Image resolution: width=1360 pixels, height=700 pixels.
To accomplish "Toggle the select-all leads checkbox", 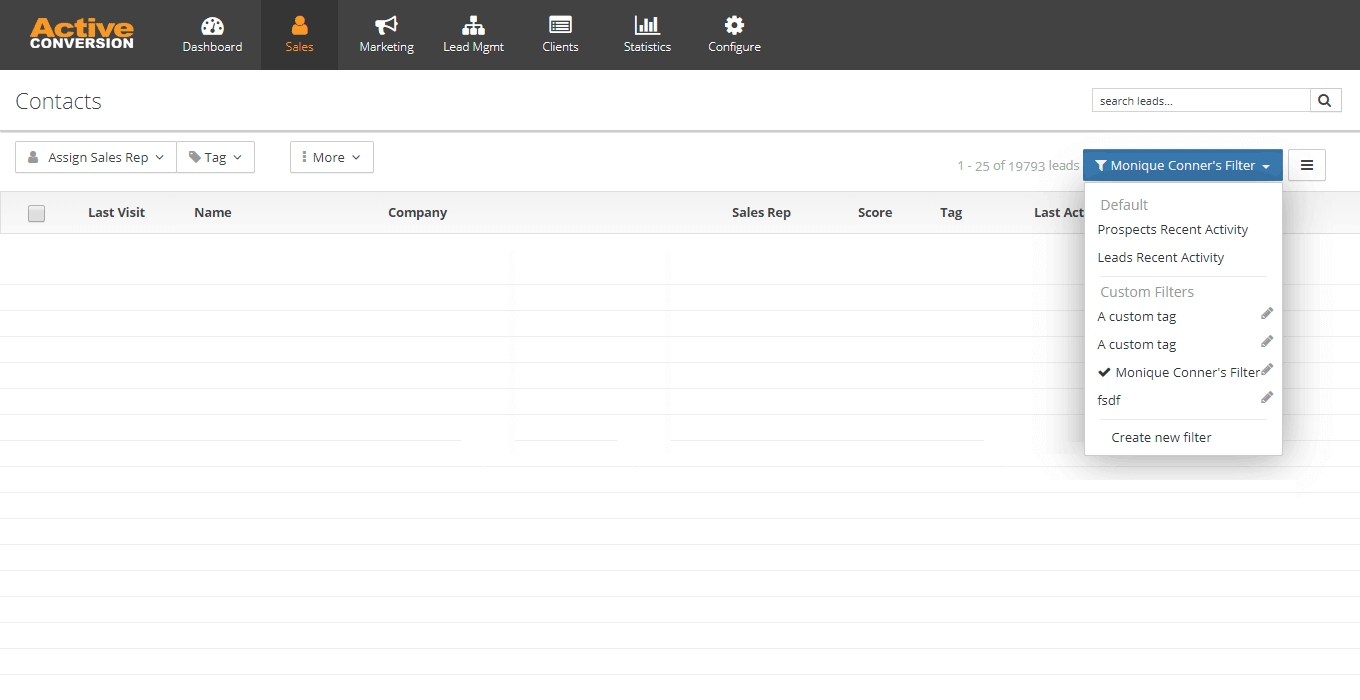I will [37, 213].
